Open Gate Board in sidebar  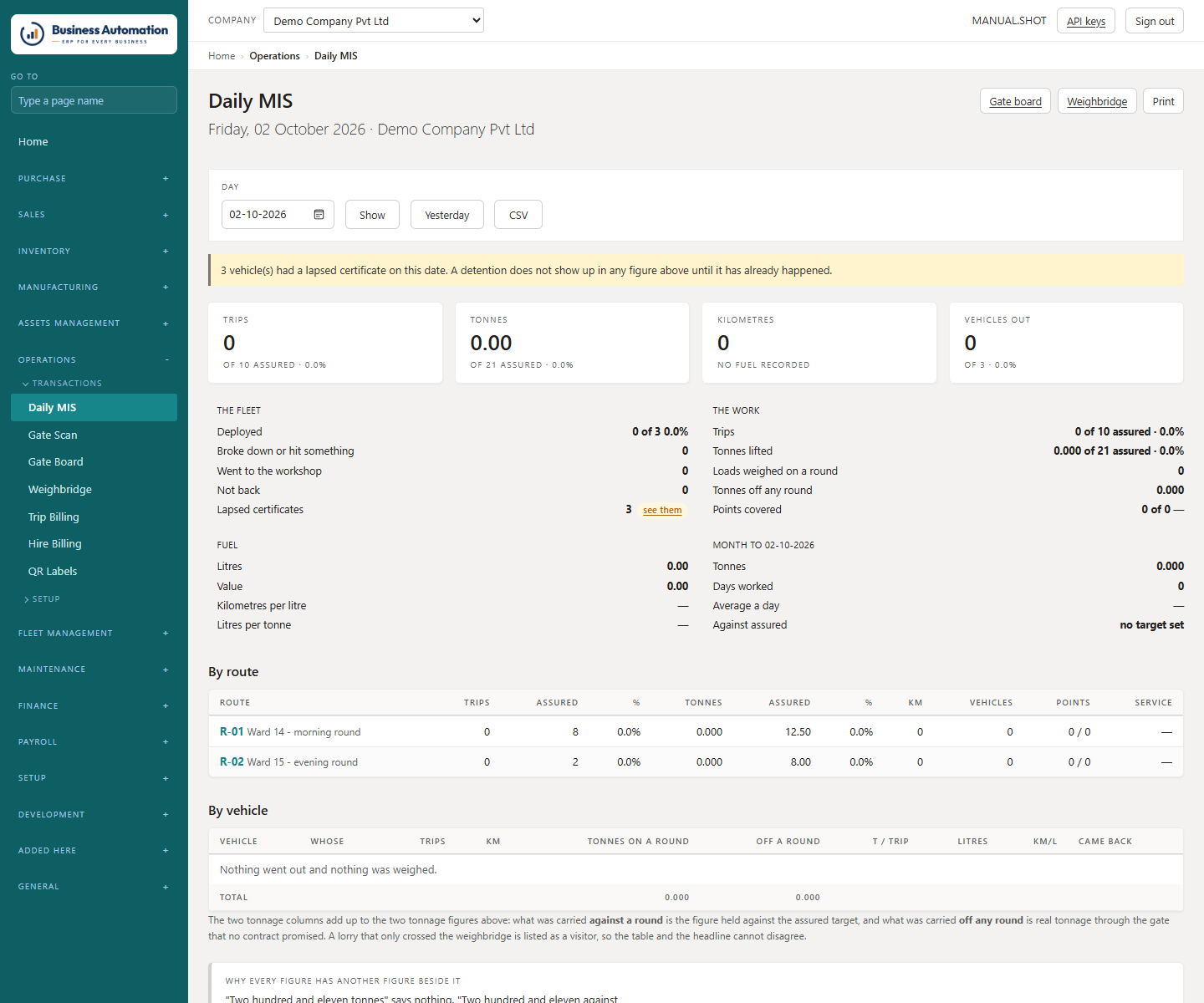(x=94, y=462)
